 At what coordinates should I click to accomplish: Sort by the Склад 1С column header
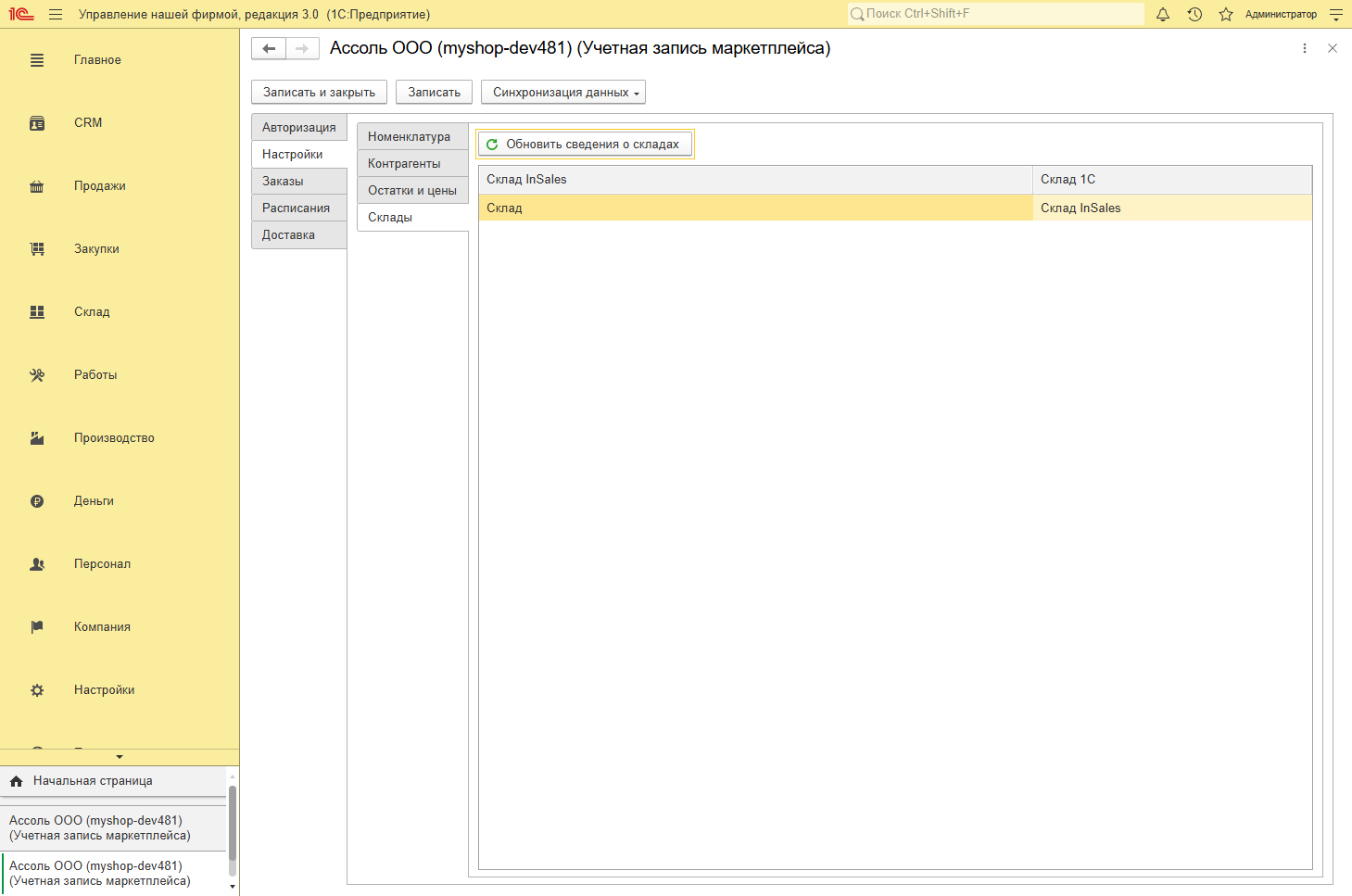[x=1172, y=180]
